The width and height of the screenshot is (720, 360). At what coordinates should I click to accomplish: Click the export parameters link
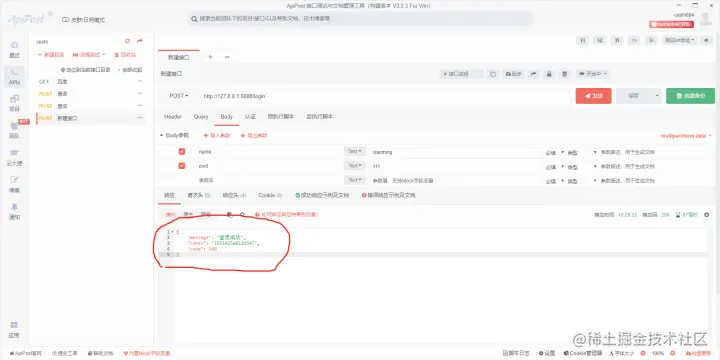coord(253,135)
